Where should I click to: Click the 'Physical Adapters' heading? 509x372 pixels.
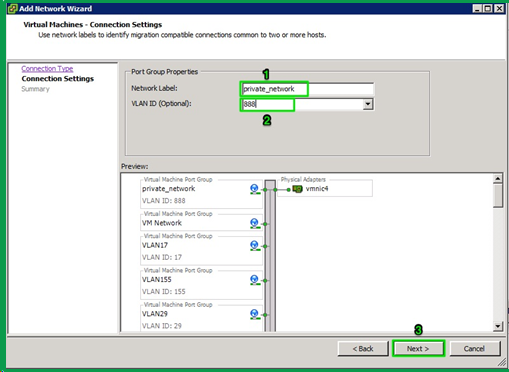303,179
